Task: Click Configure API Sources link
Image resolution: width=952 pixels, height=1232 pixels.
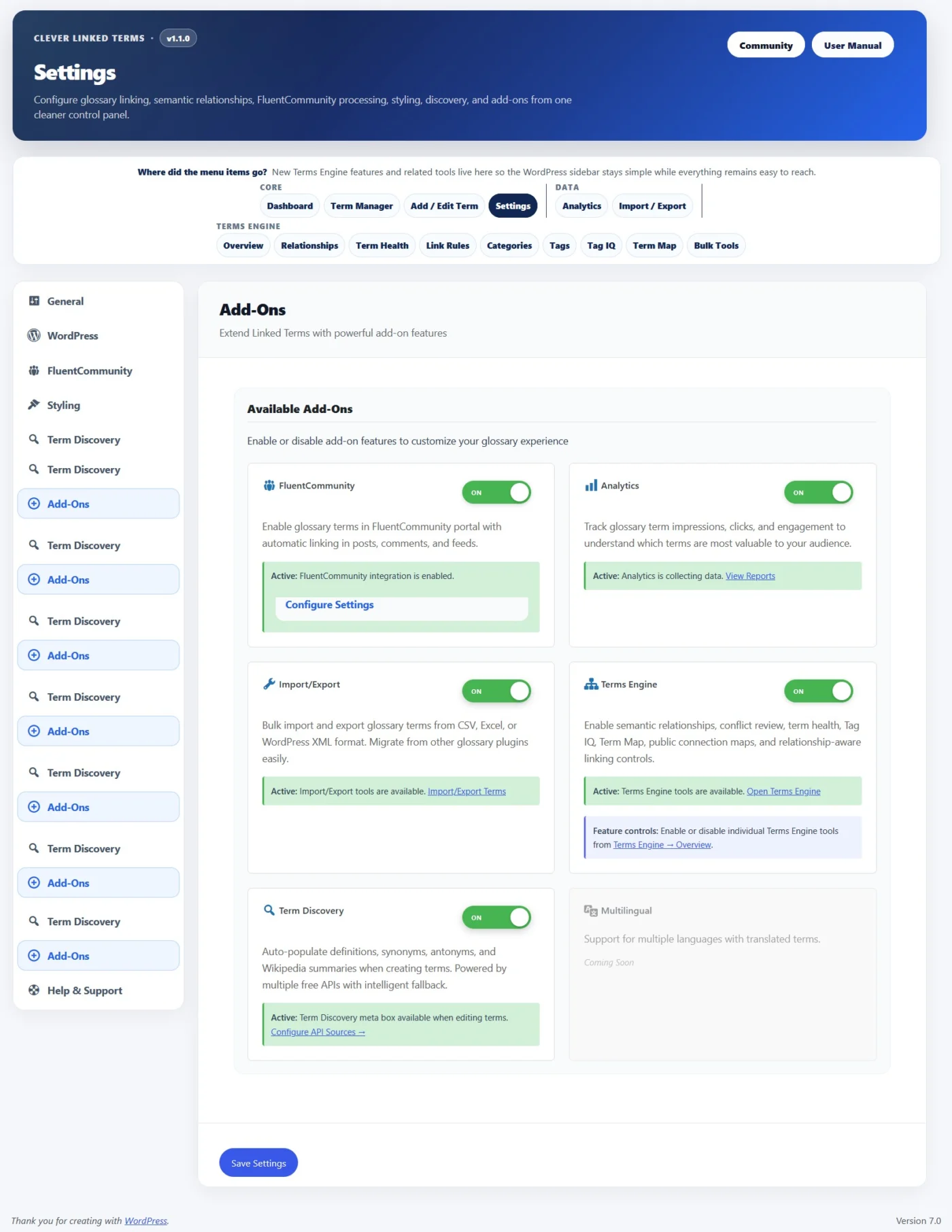Action: [318, 1032]
